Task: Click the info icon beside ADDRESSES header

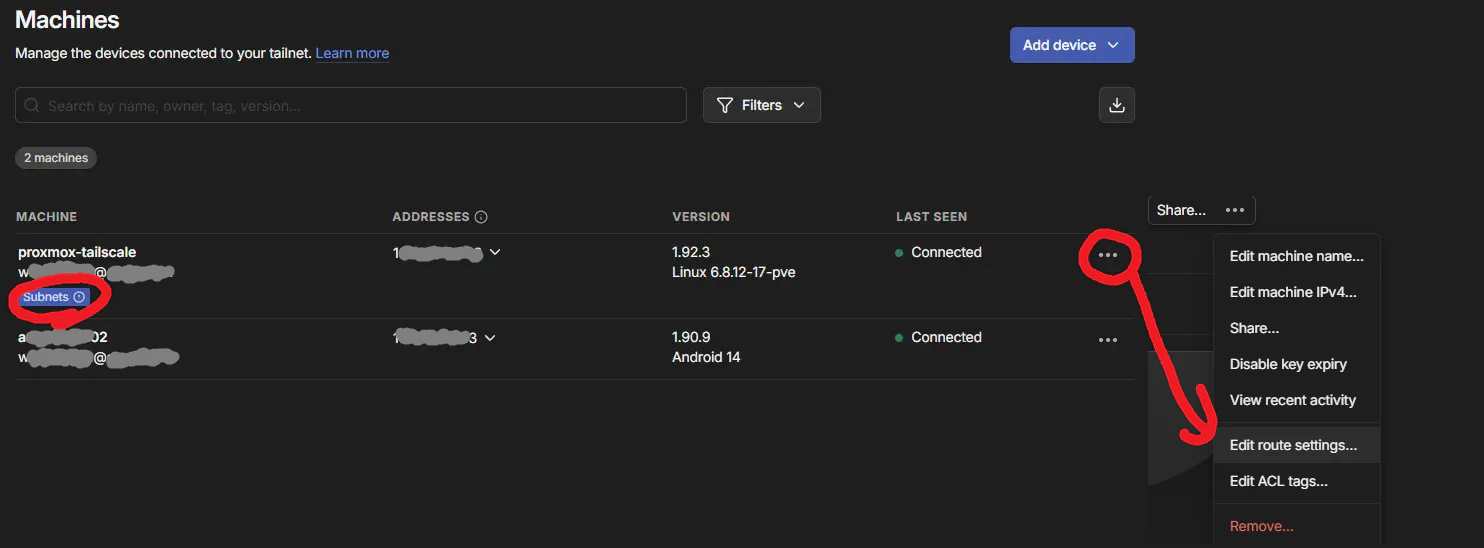Action: [x=481, y=217]
